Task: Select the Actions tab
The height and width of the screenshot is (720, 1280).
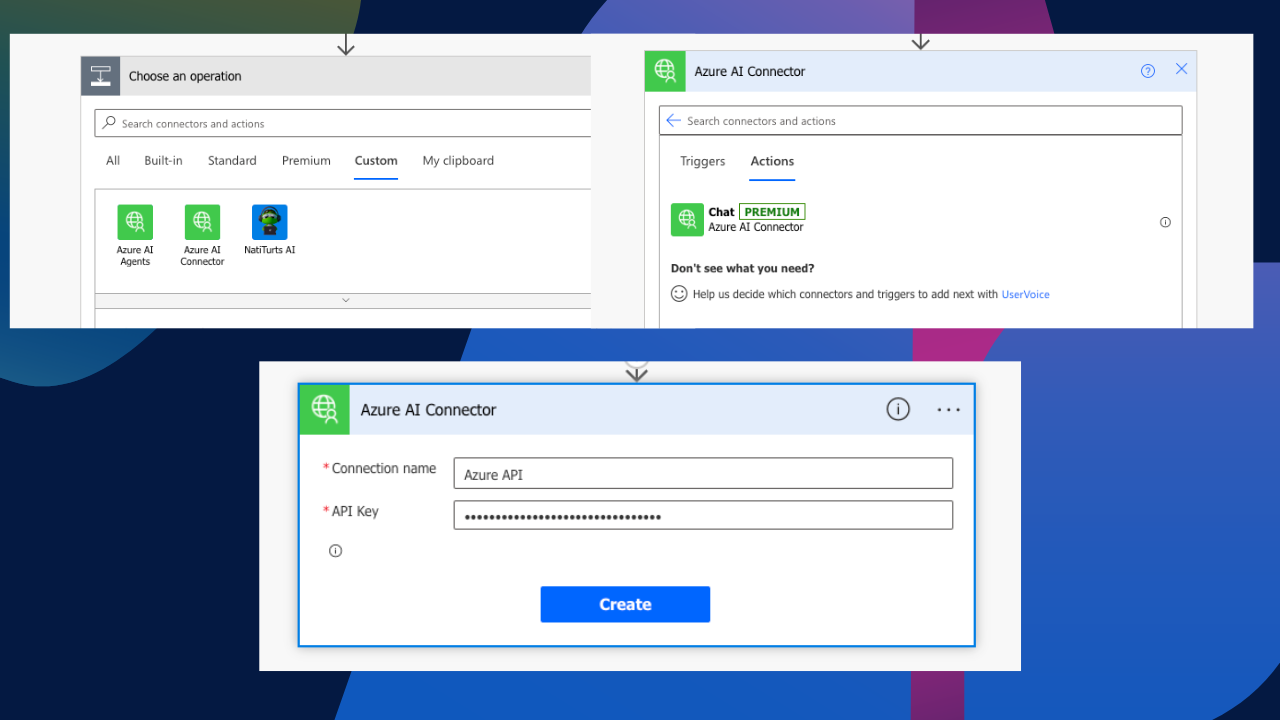Action: (772, 161)
